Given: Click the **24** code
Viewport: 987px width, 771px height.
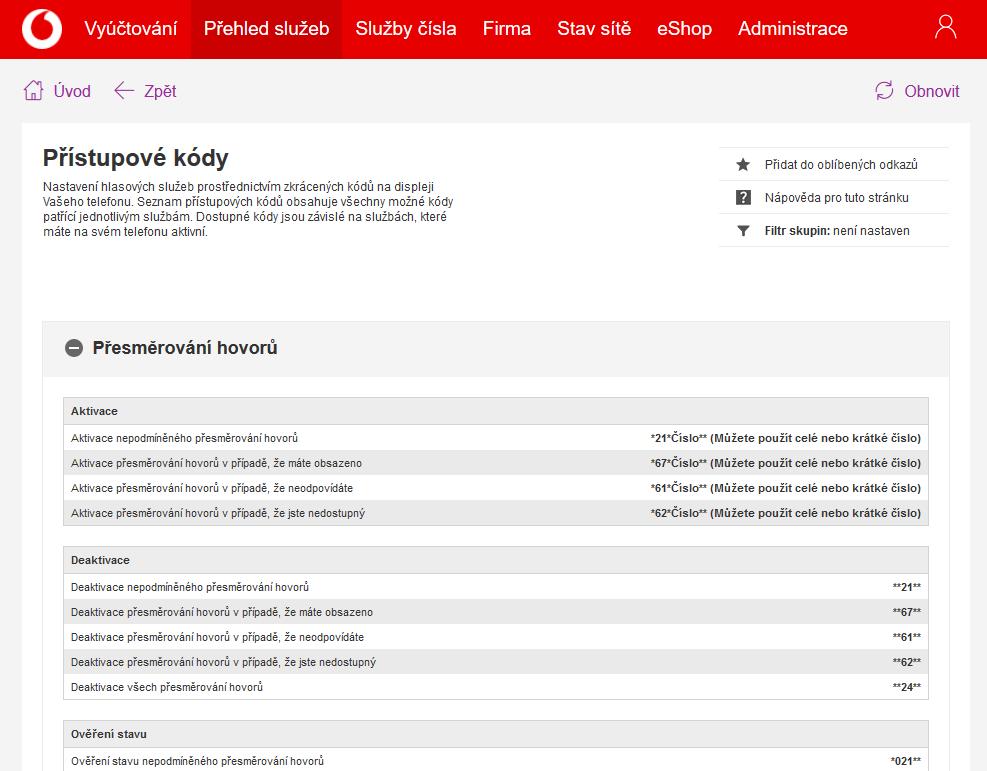Looking at the screenshot, I should tap(906, 687).
